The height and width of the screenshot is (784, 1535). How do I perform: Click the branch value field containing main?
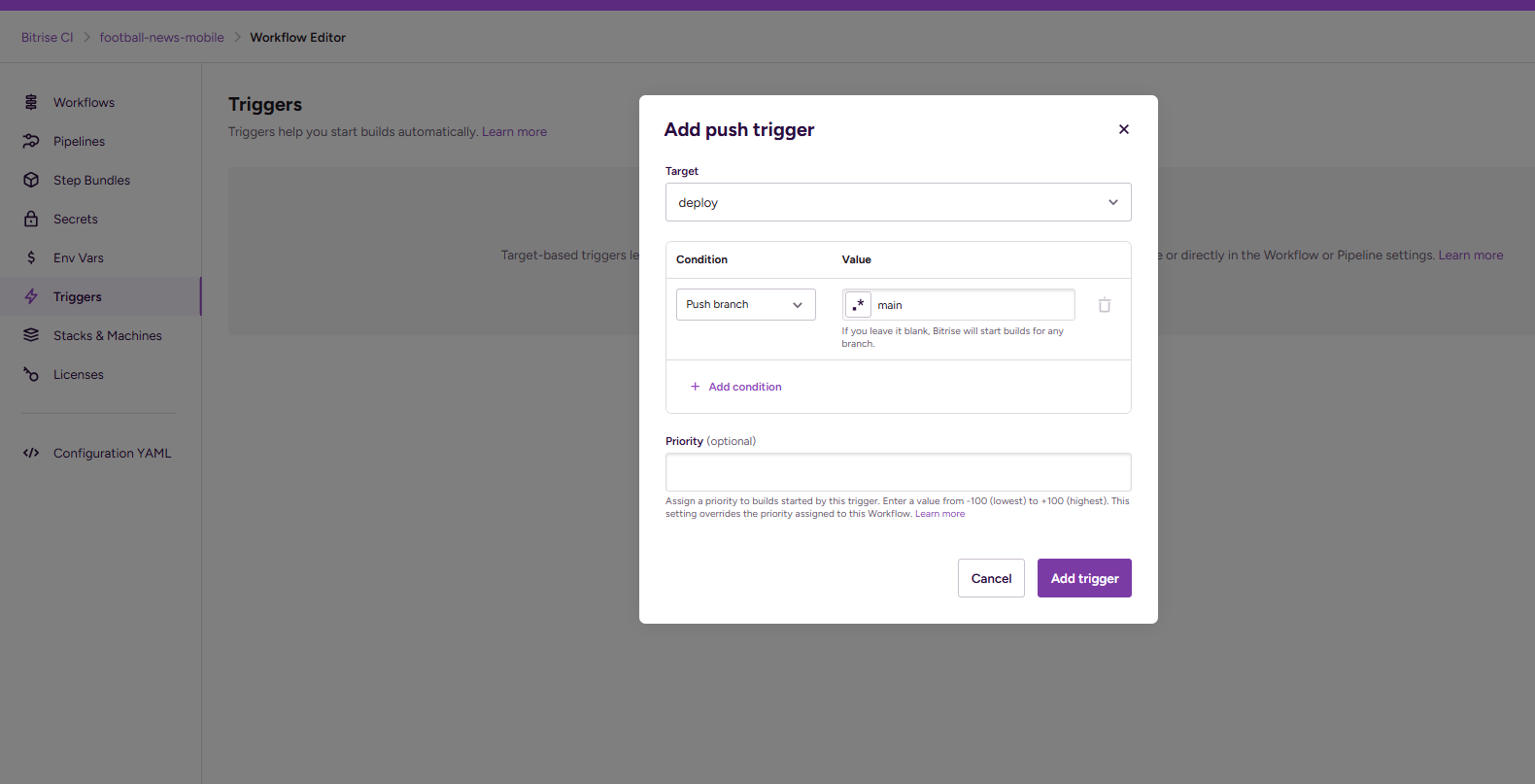[972, 305]
